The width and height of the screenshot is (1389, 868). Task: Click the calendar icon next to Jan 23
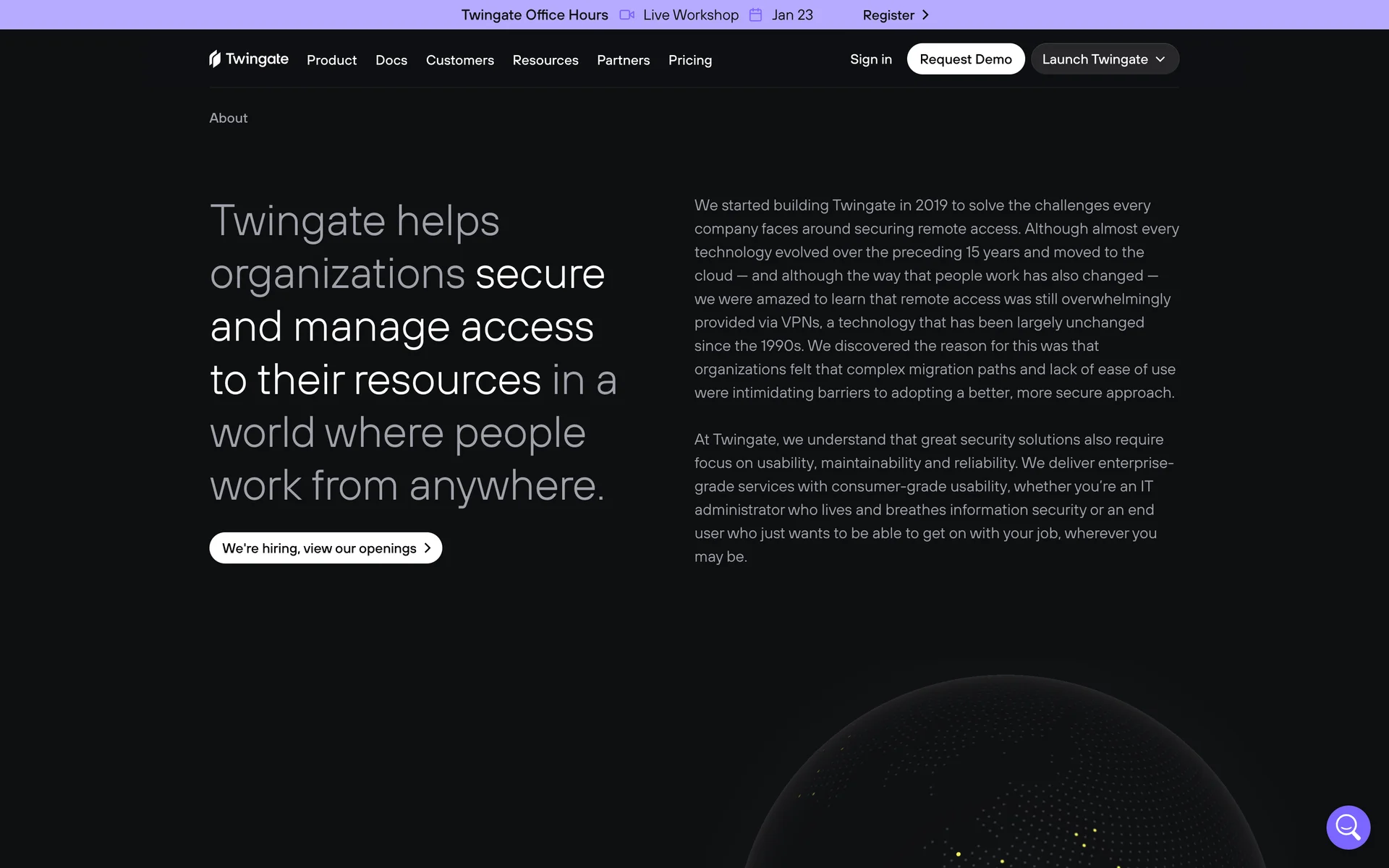coord(755,15)
